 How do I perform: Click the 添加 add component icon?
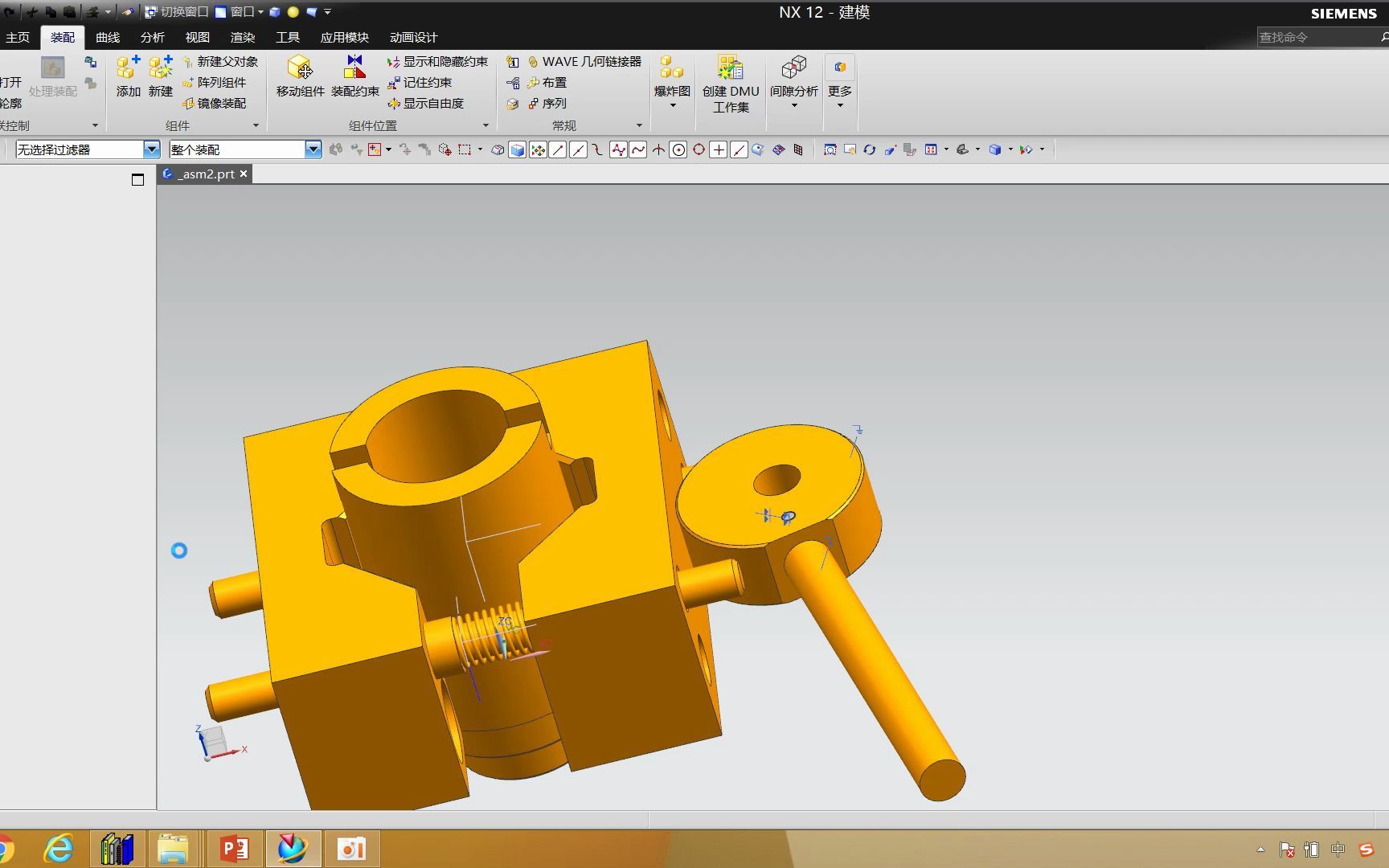pyautogui.click(x=128, y=76)
